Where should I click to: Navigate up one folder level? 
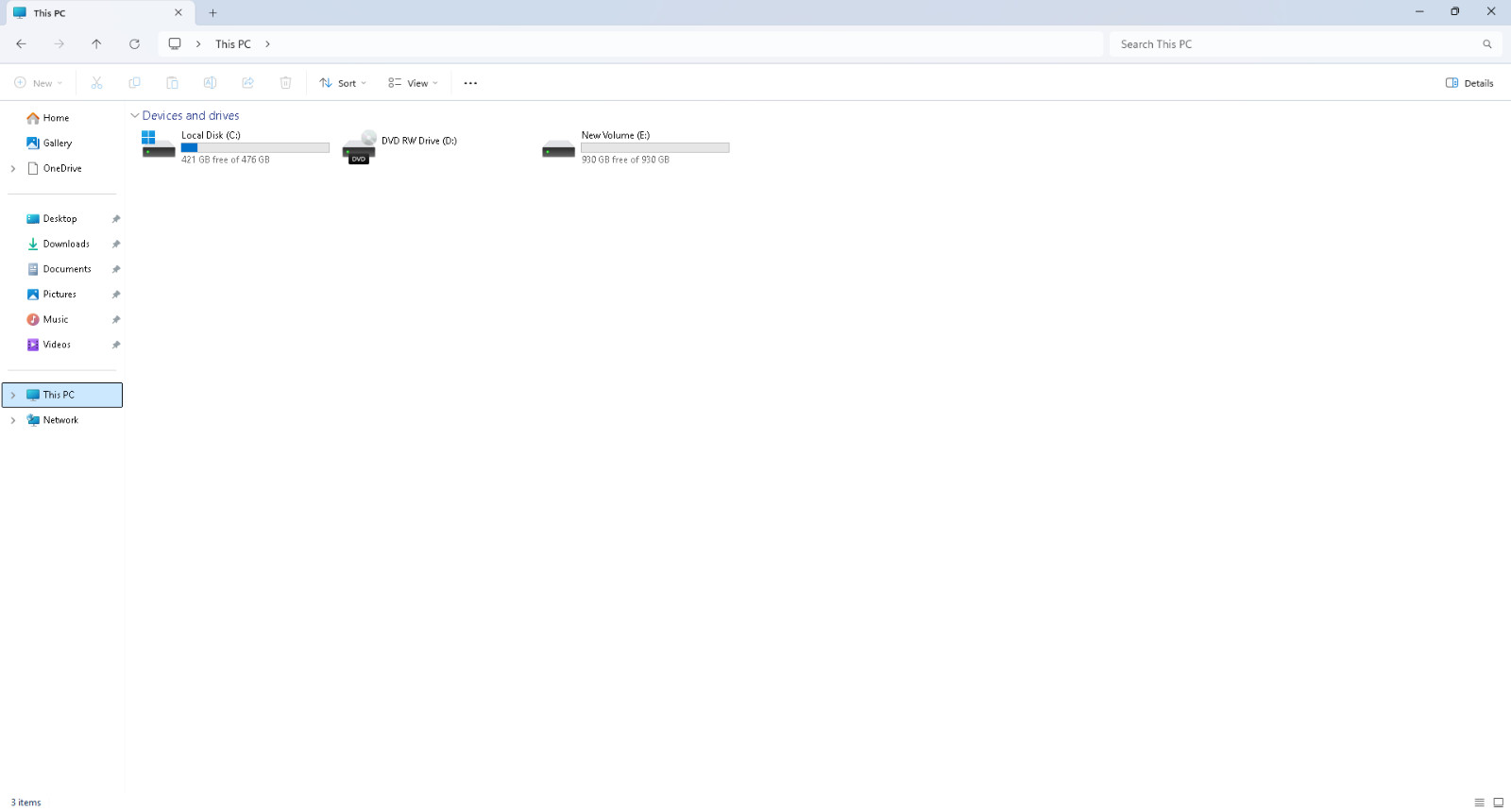(x=96, y=44)
